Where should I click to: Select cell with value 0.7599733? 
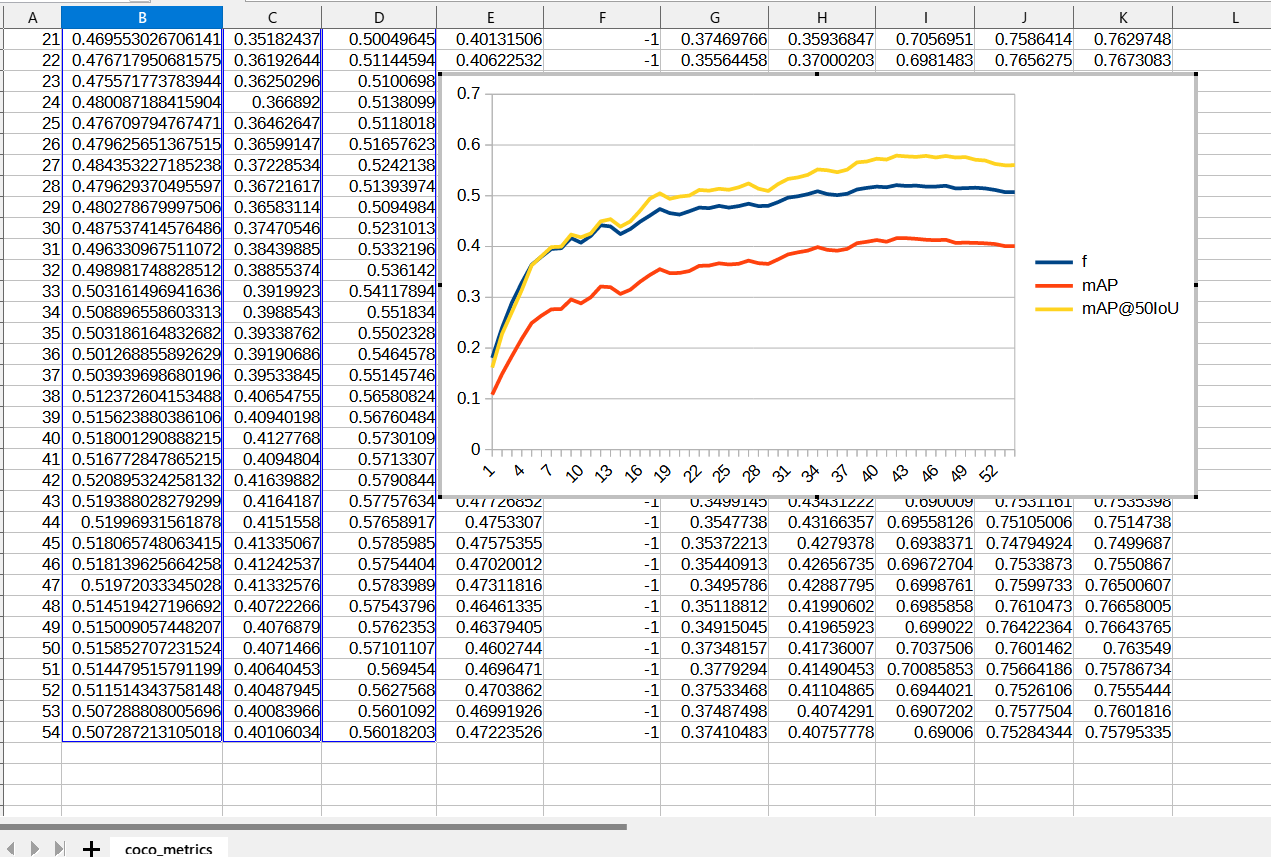pos(1024,584)
